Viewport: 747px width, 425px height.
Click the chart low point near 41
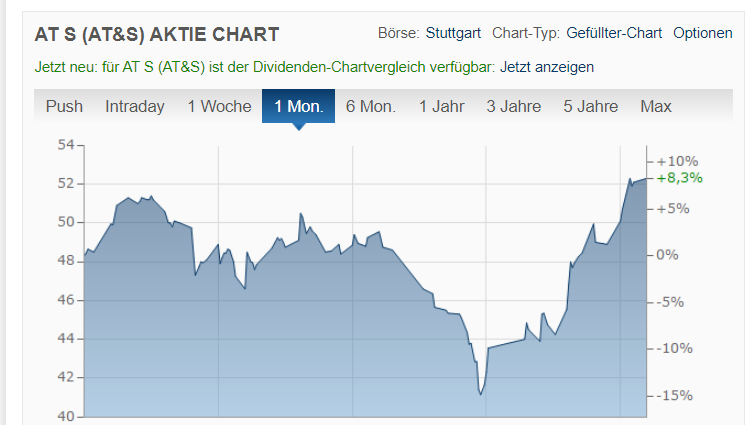coord(481,394)
